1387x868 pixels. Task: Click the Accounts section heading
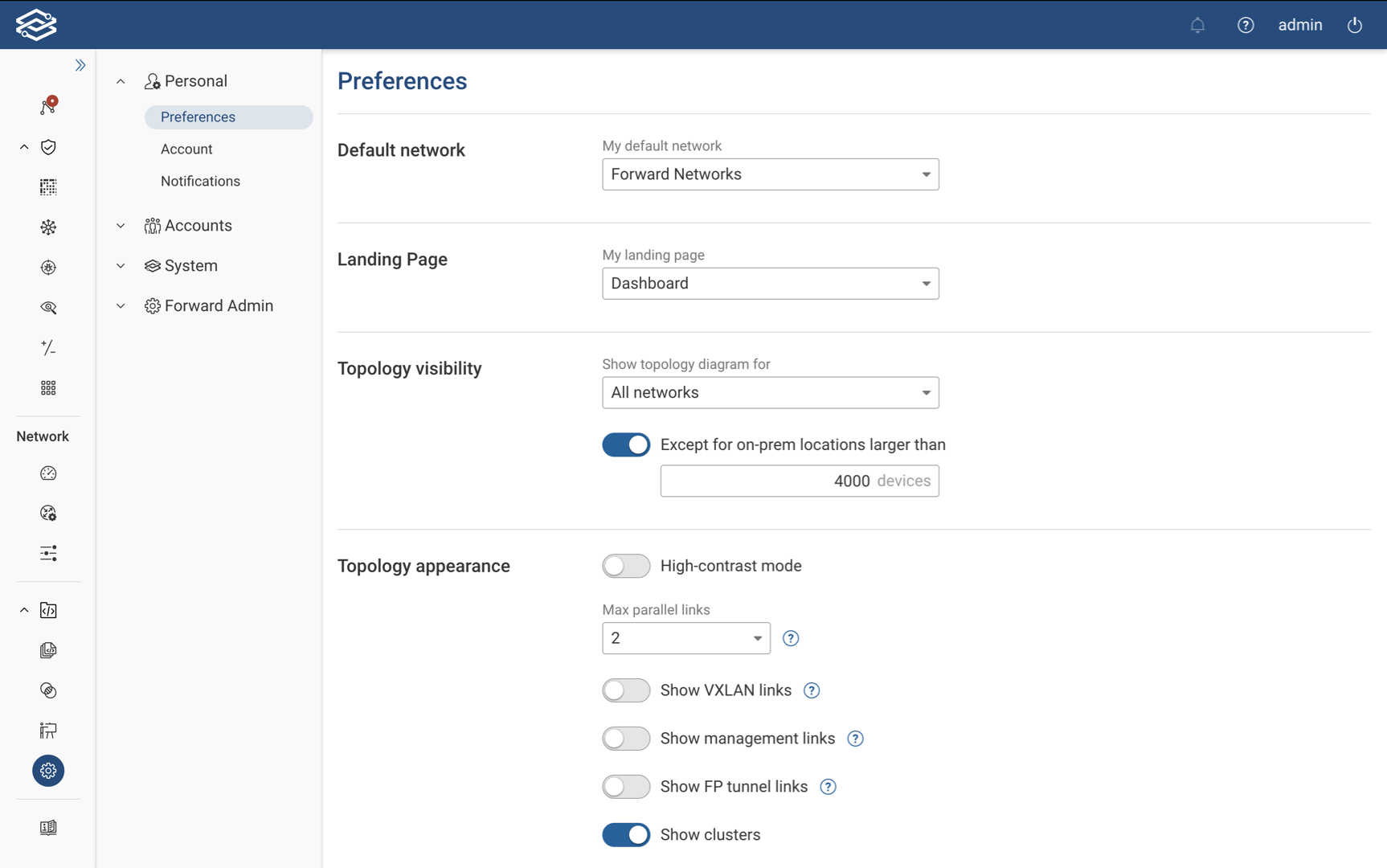coord(198,226)
